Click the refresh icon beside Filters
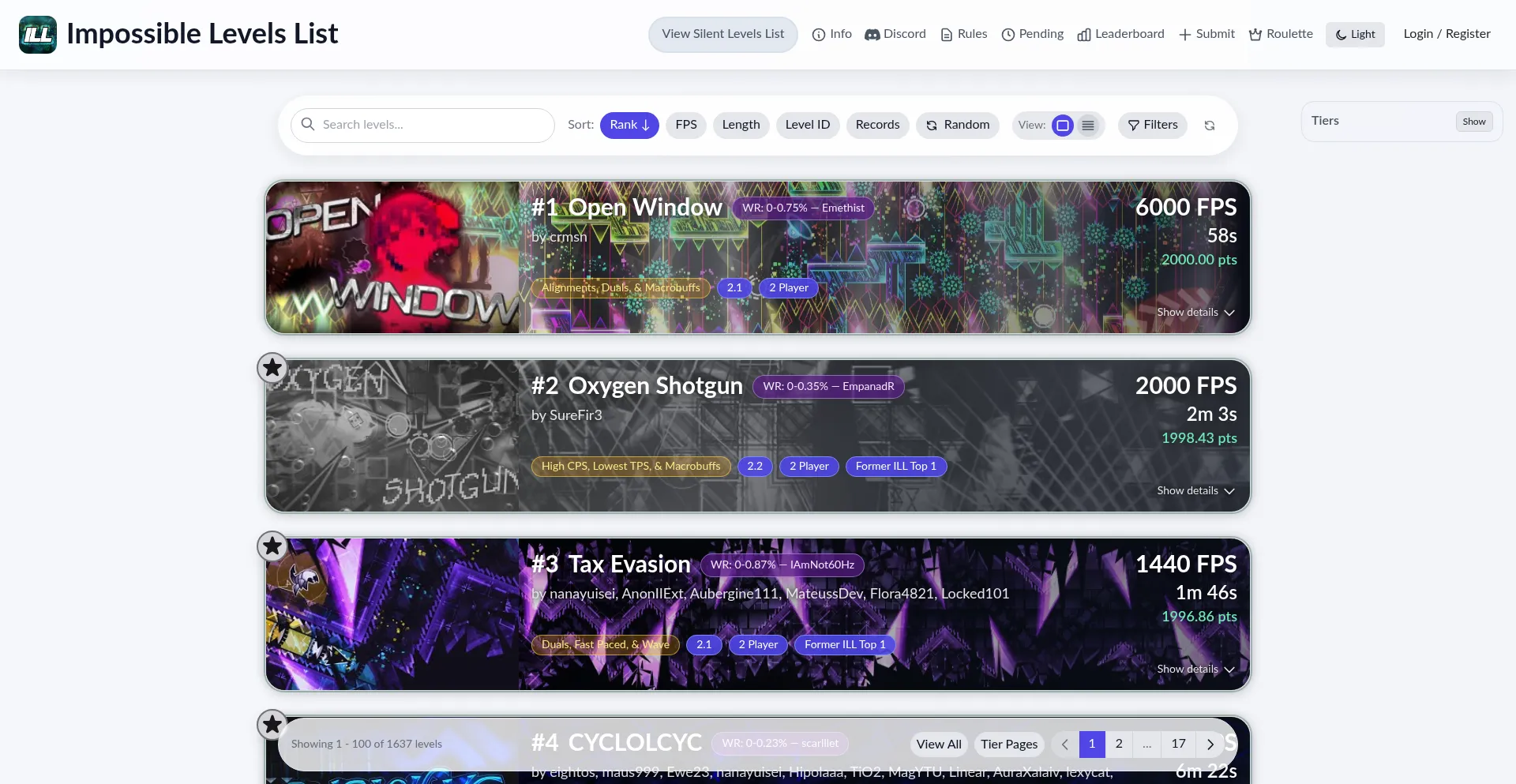 (1210, 126)
